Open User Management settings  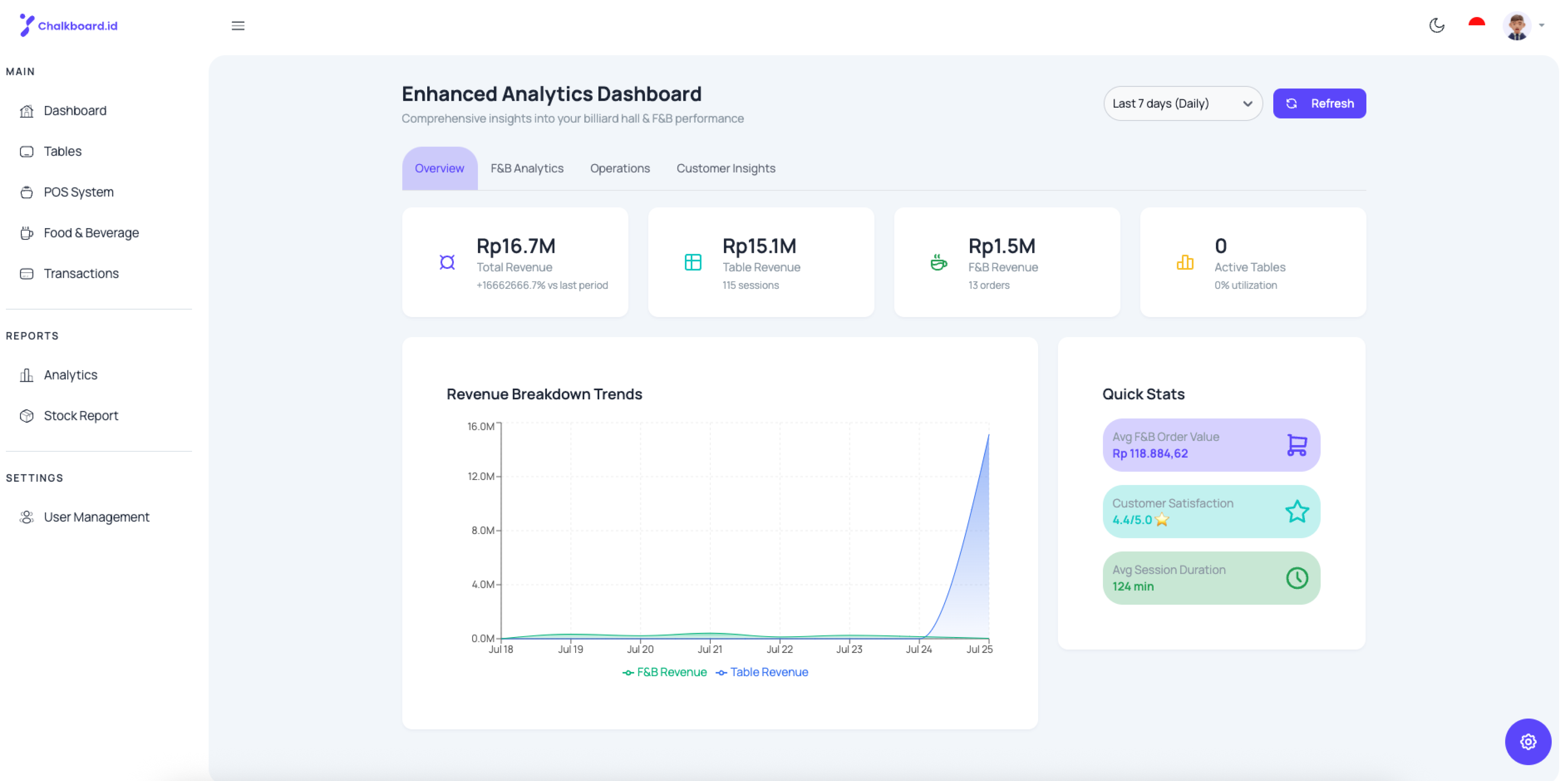click(96, 517)
